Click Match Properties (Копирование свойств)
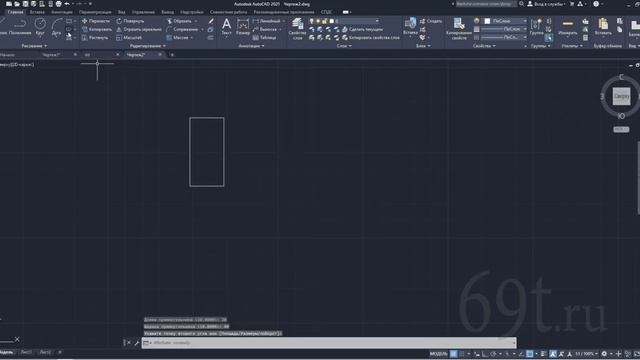This screenshot has height=360, width=640. (459, 29)
